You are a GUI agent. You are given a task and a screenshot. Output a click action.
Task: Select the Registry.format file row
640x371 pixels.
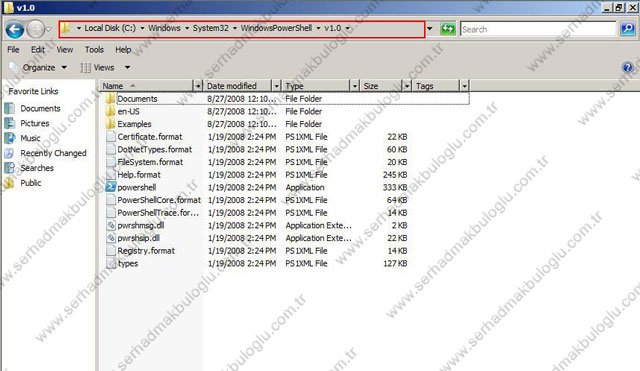pyautogui.click(x=256, y=251)
